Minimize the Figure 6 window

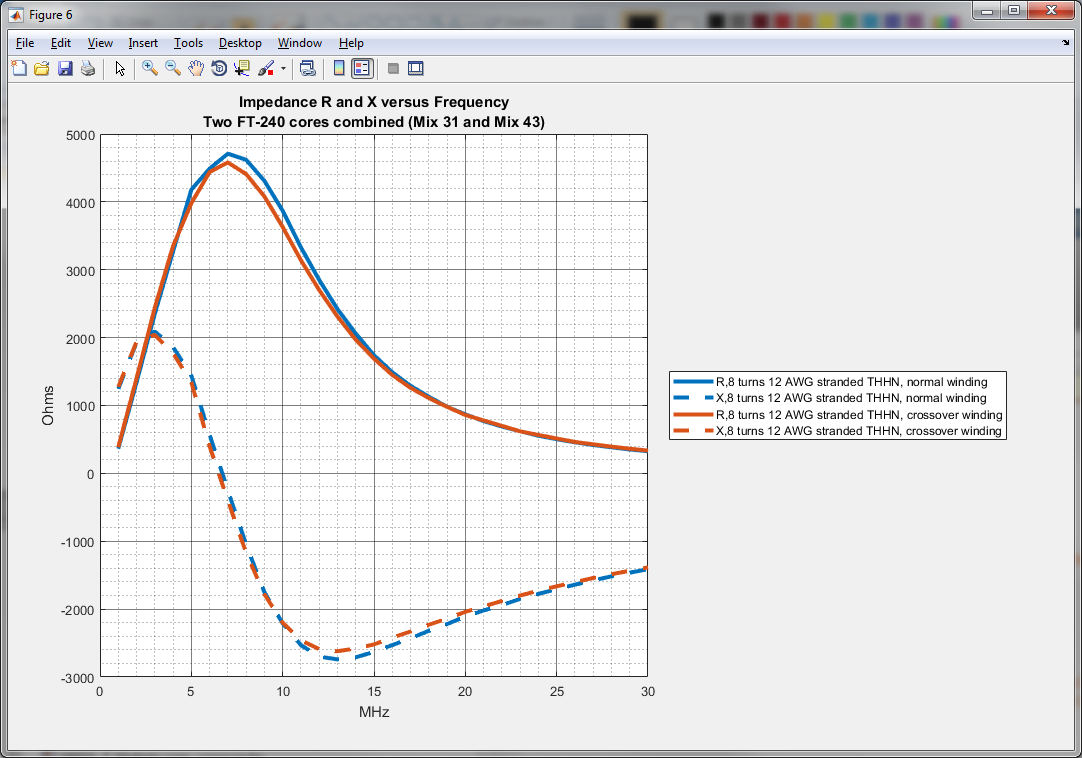point(987,10)
